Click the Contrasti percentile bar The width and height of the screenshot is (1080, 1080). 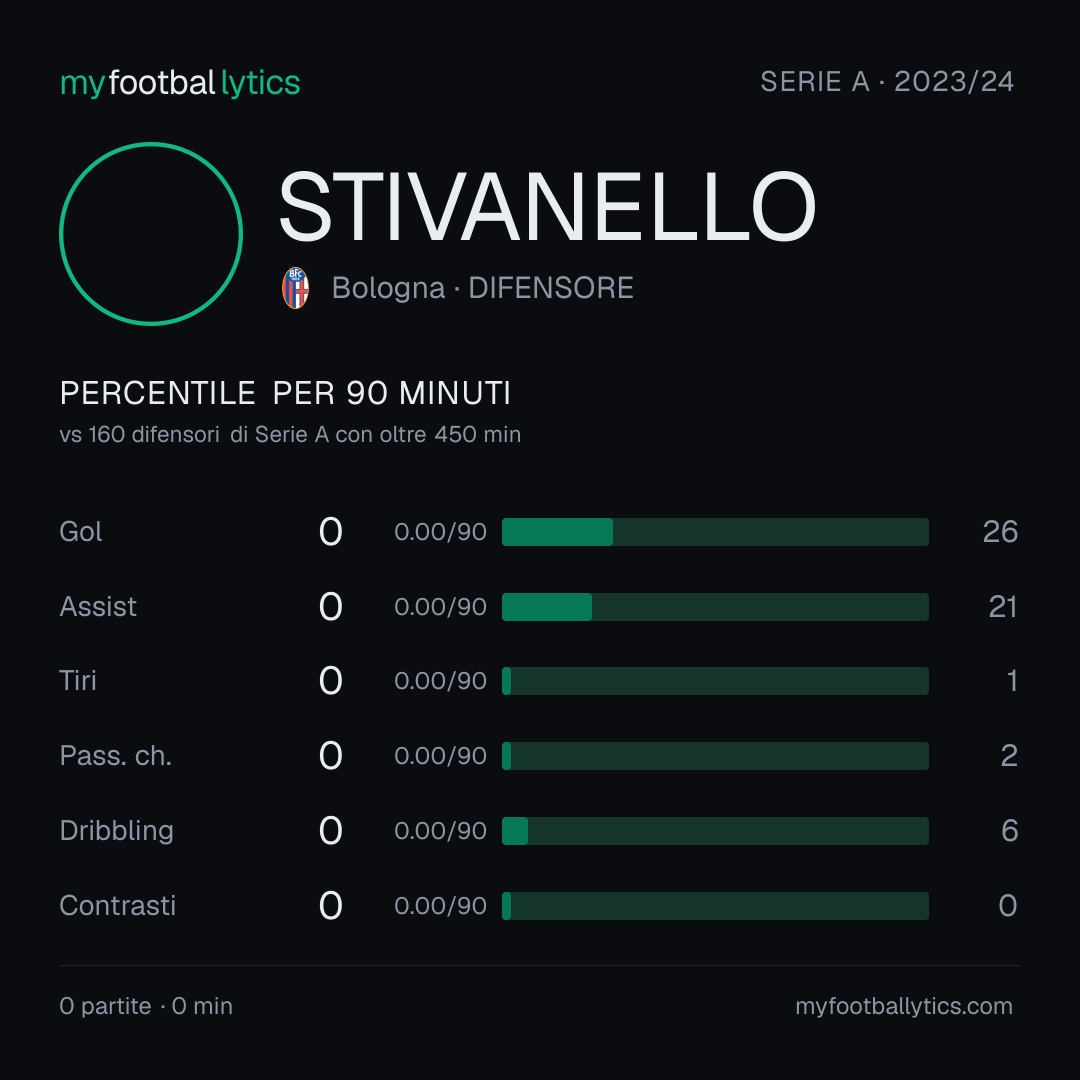715,906
